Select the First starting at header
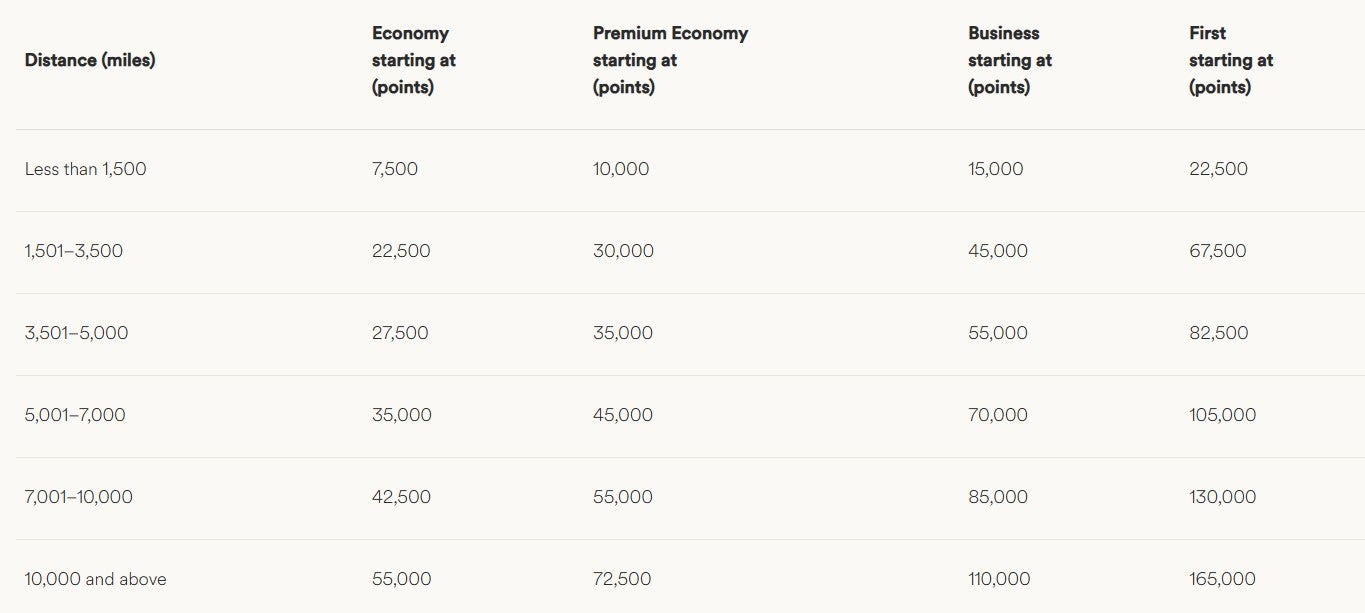Screen dimensions: 1365x613 pos(1230,60)
